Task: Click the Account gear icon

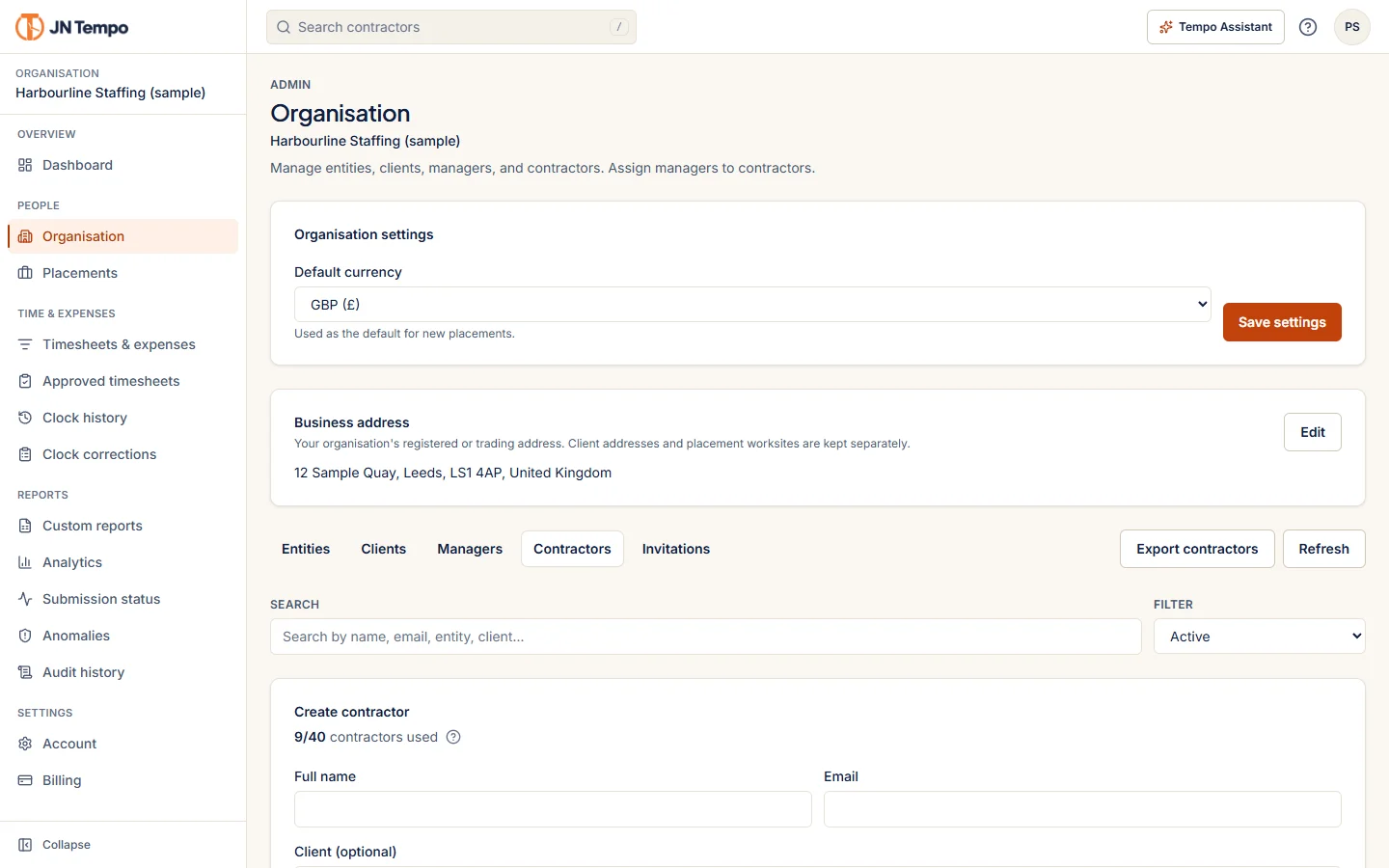Action: [x=25, y=744]
